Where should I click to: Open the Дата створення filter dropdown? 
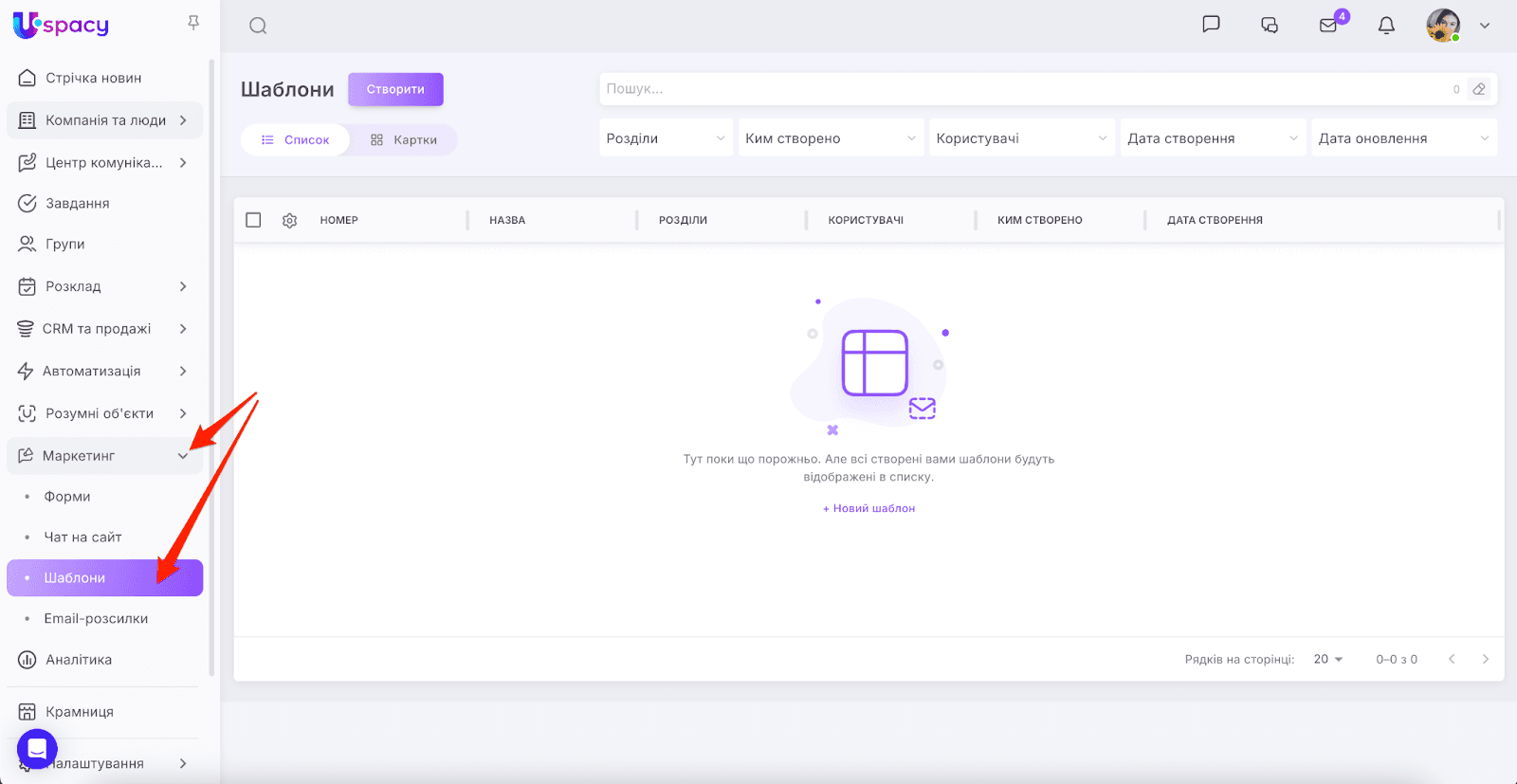1212,138
